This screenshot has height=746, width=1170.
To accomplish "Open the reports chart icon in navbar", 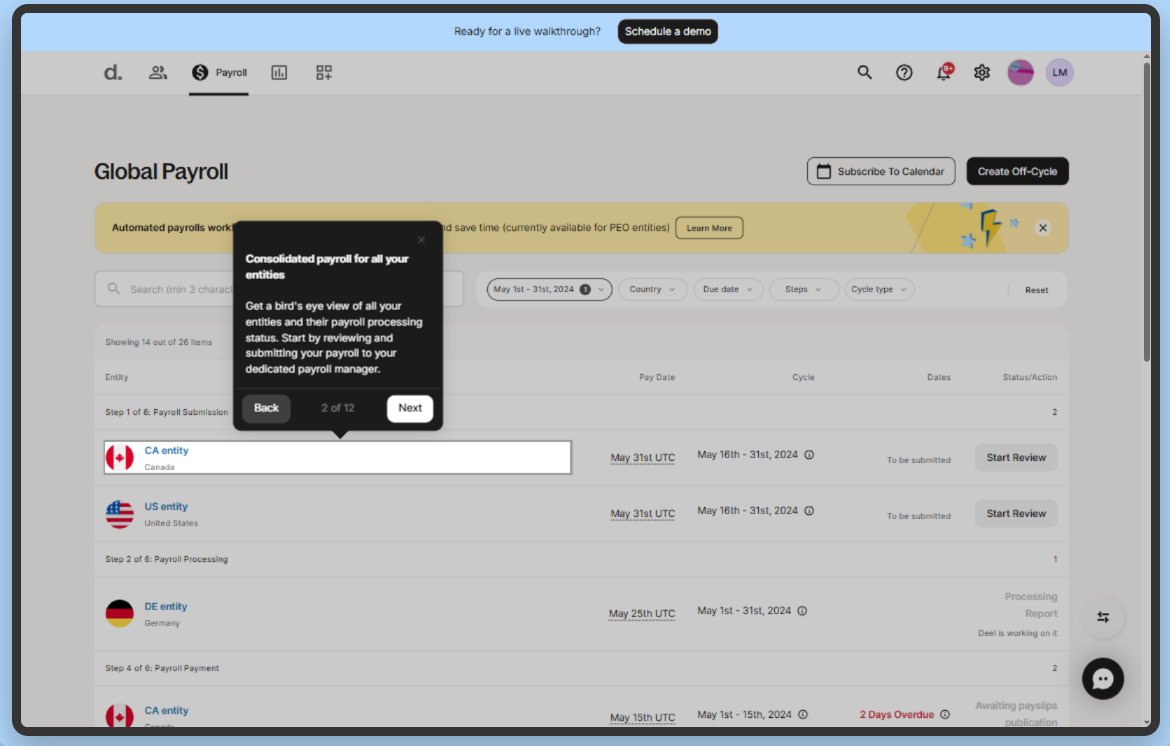I will [279, 72].
